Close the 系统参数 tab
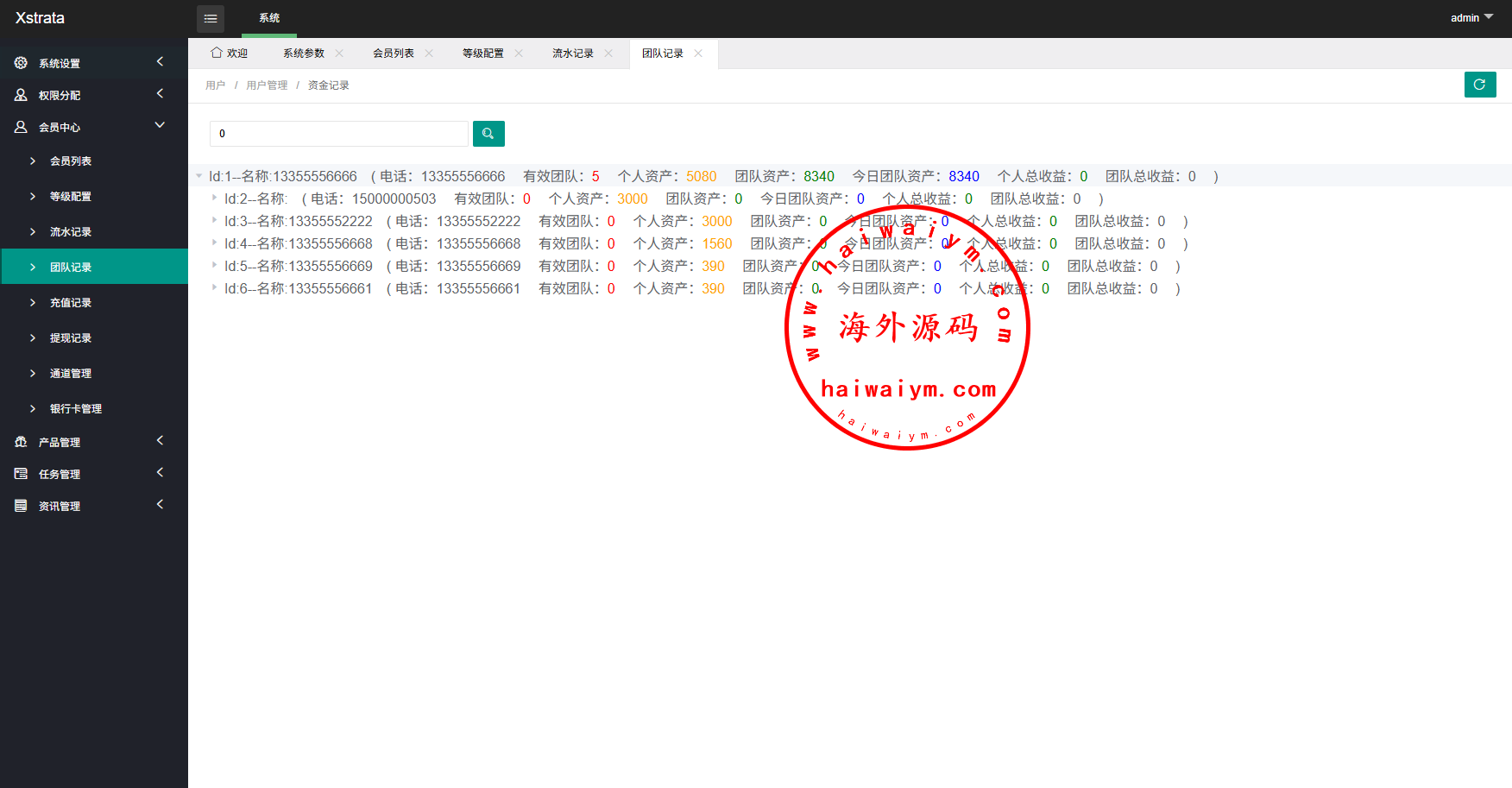1512x788 pixels. [339, 54]
